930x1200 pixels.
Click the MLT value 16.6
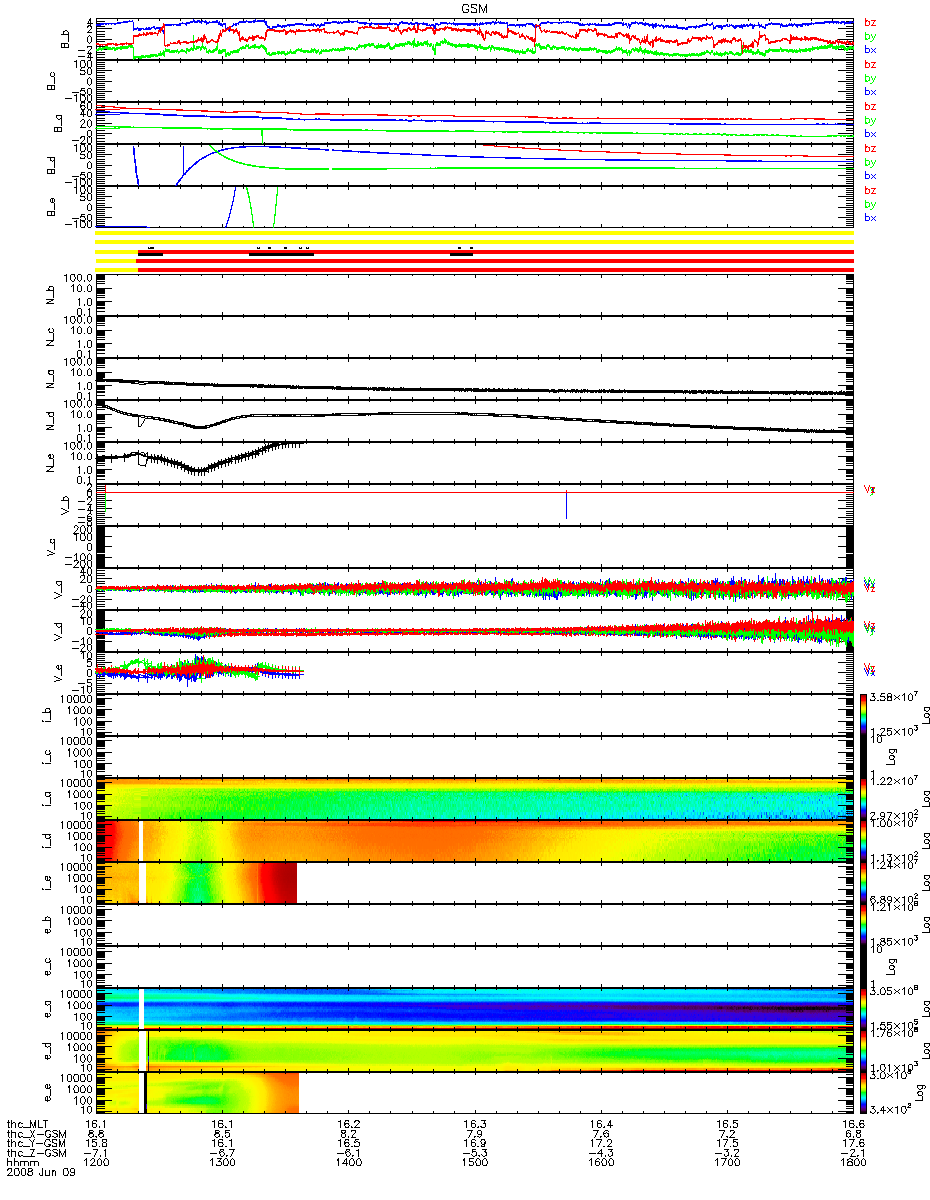click(x=852, y=1123)
